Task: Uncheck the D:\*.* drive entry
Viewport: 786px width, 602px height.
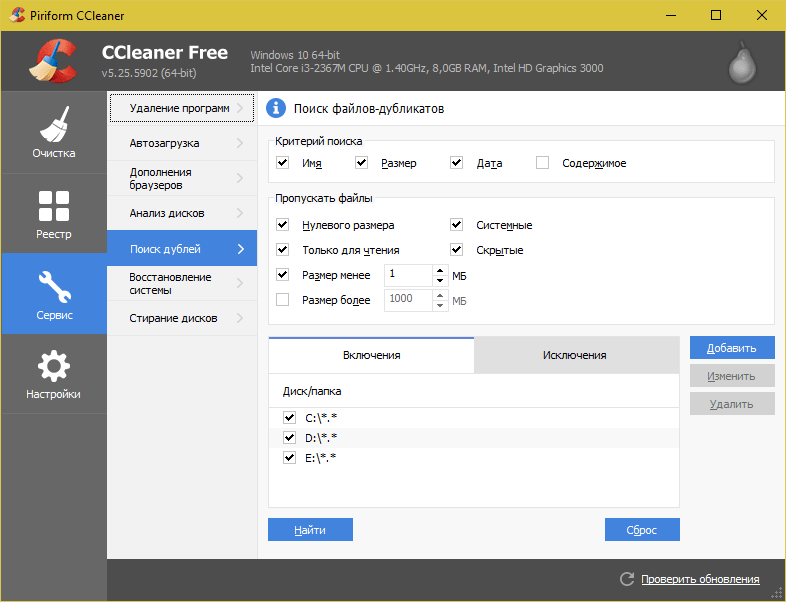Action: pos(289,437)
